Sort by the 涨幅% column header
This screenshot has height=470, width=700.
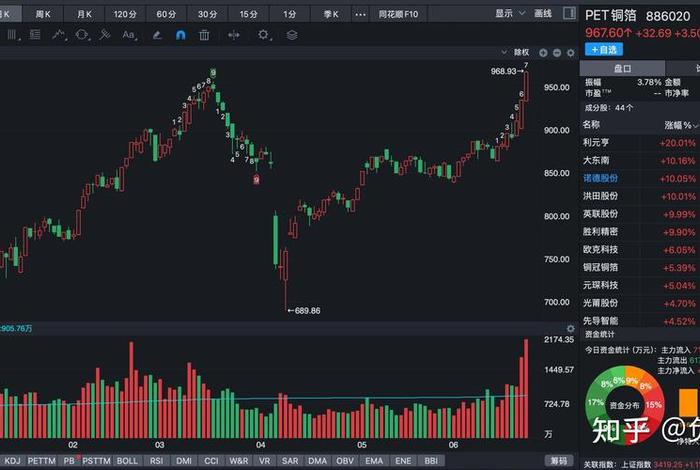click(679, 125)
